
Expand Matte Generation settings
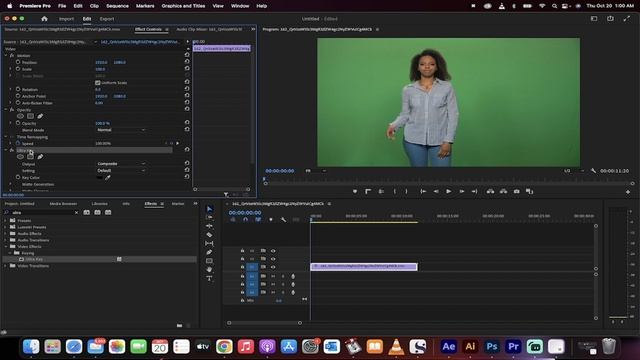coord(11,184)
